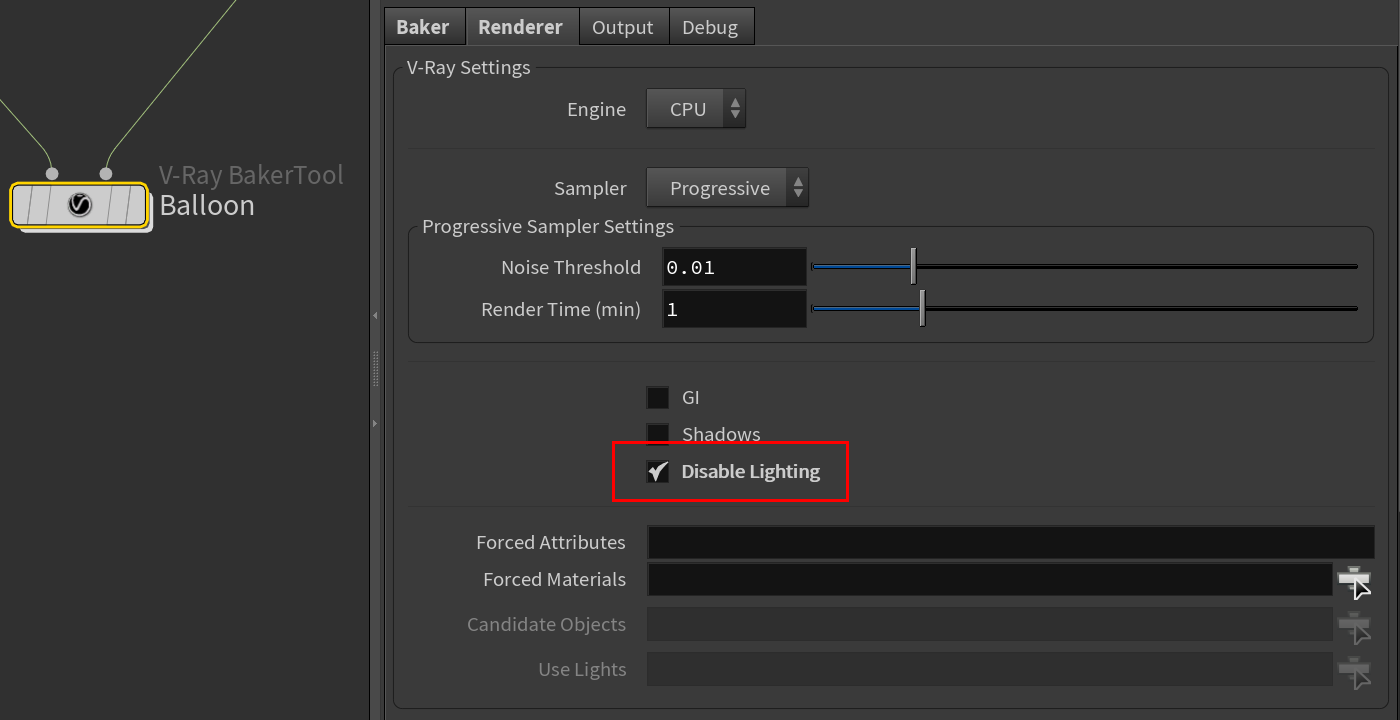
Task: Enable the GI checkbox
Action: [658, 398]
